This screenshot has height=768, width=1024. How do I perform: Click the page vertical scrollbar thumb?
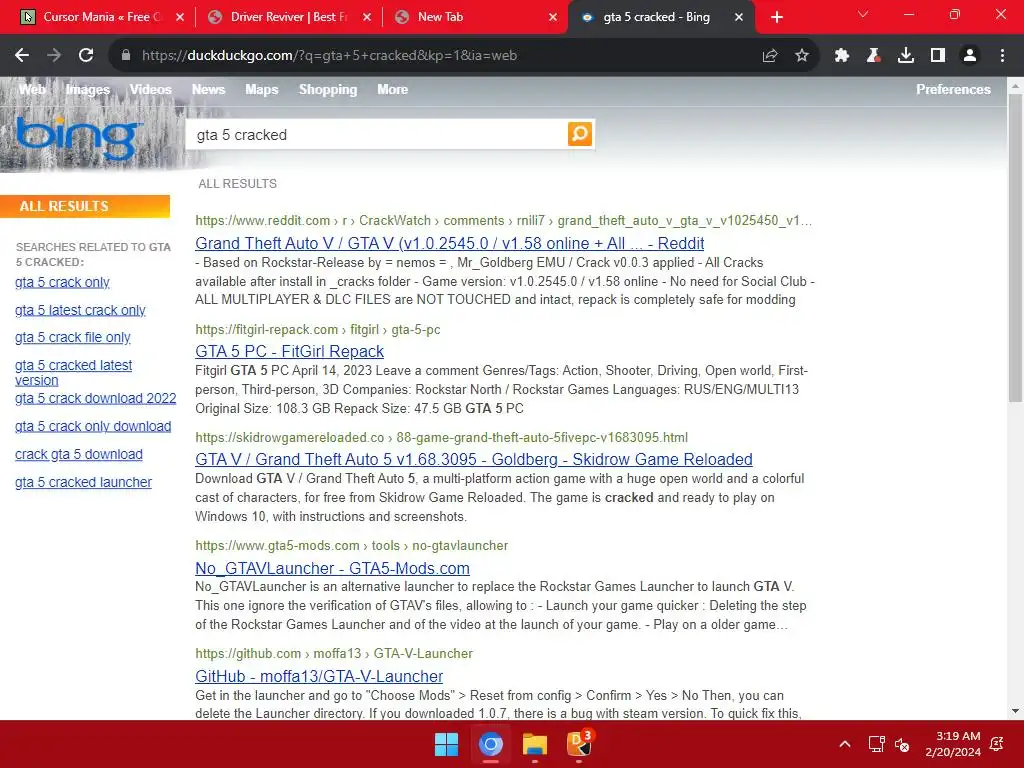click(1016, 248)
